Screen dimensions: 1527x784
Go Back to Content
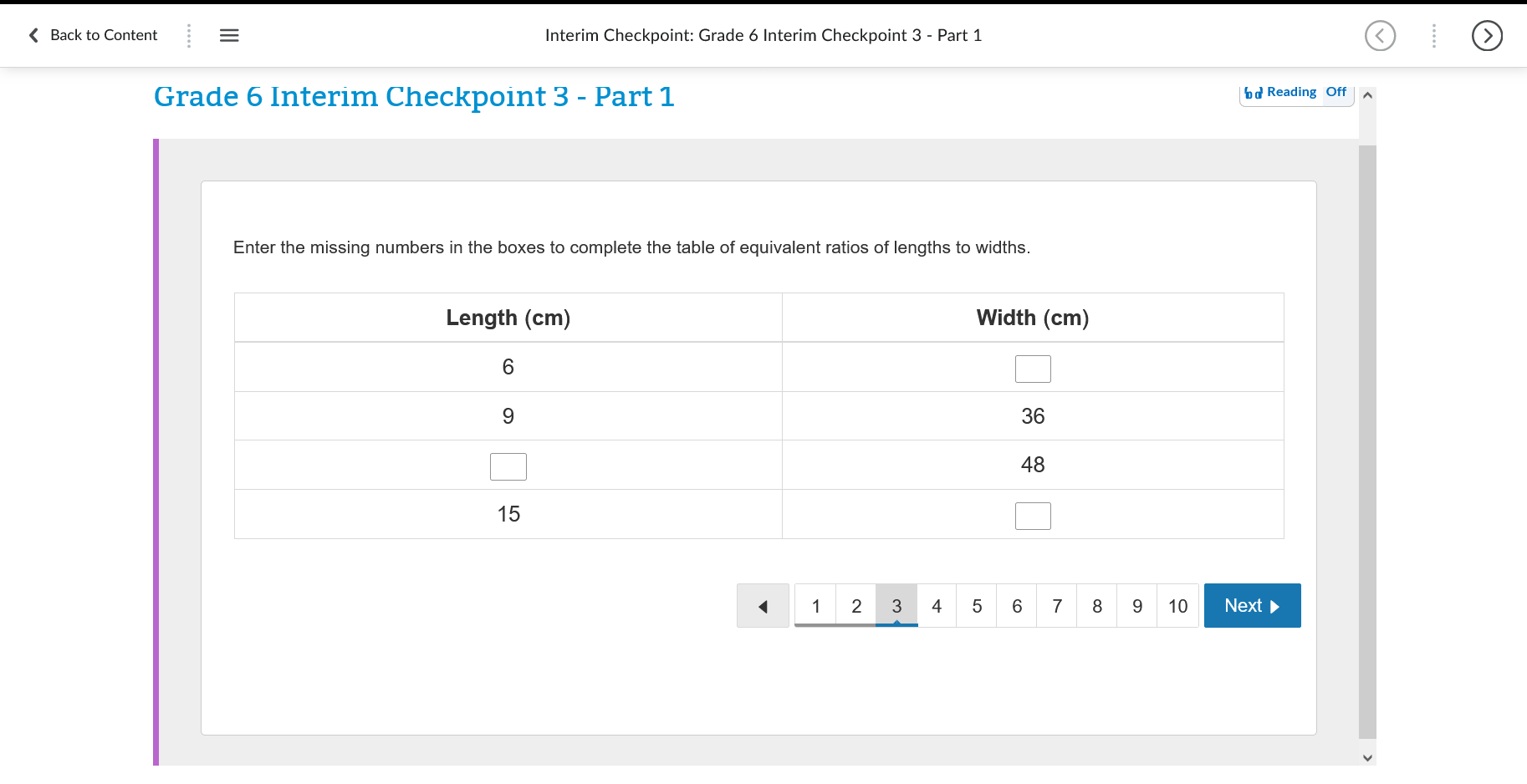103,35
